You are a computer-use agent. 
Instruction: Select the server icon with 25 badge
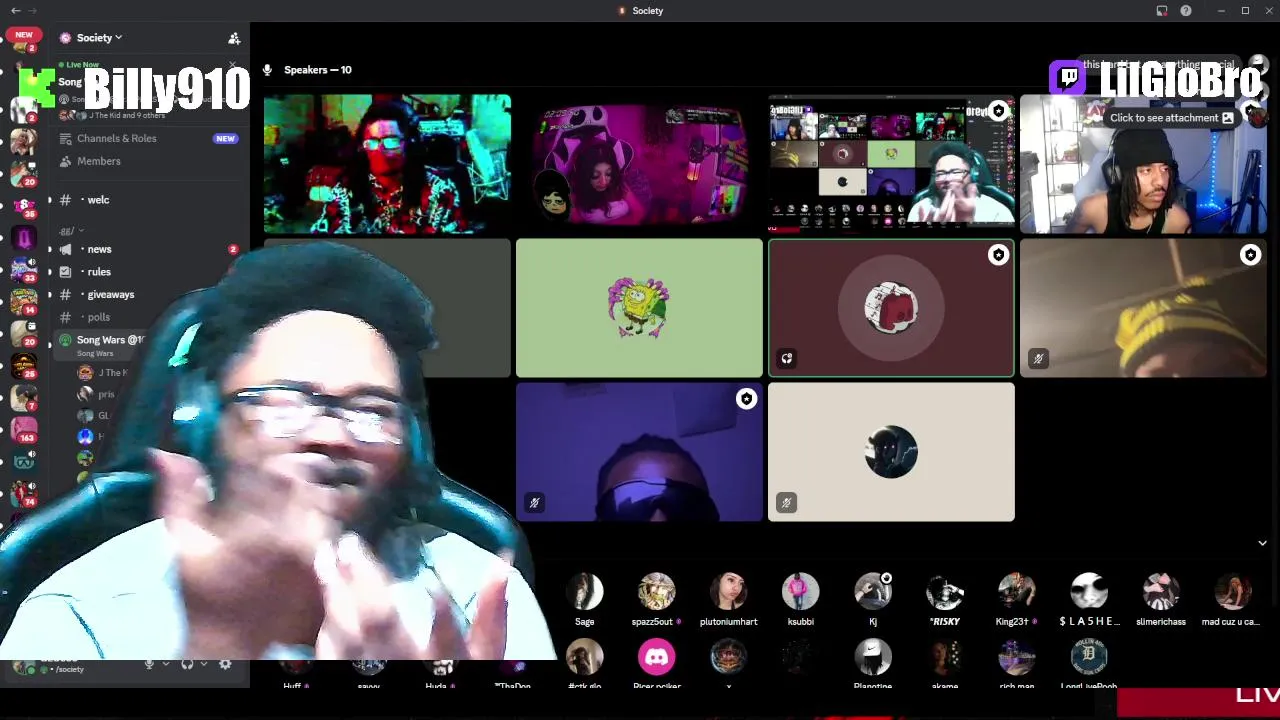coord(24,365)
